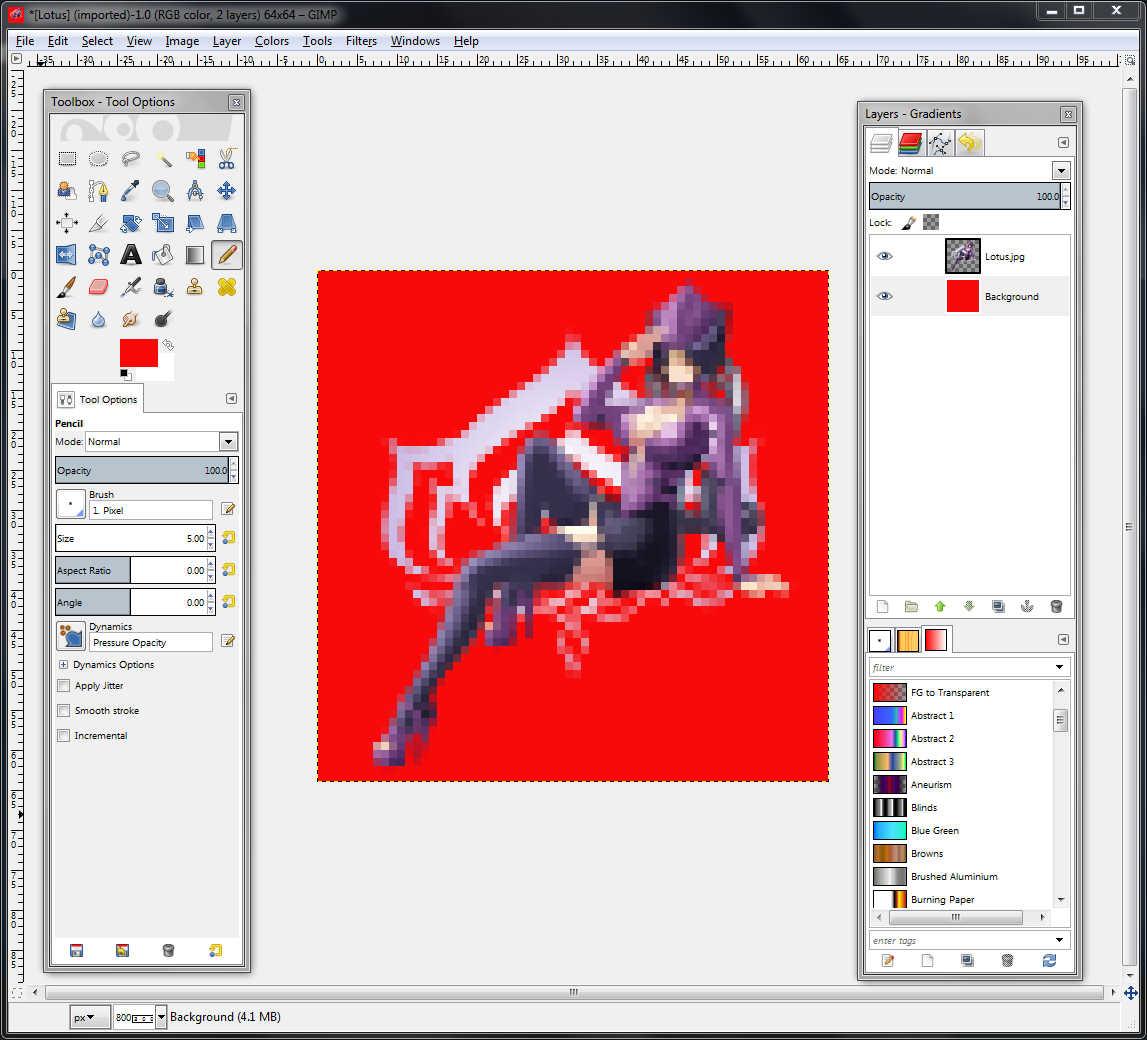Open the Layer menu

click(x=227, y=41)
